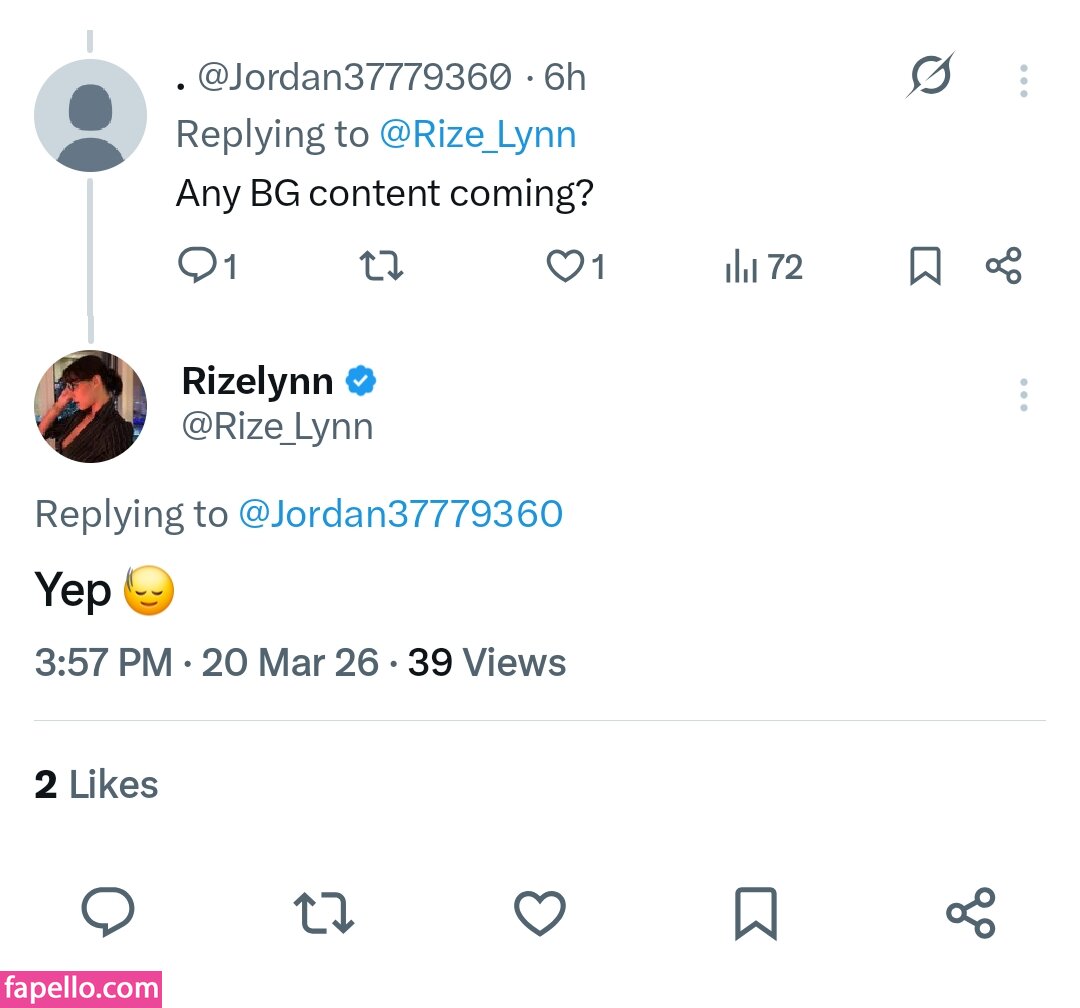Share Jordan37779360's reply
This screenshot has height=1008, width=1080.
1003,267
